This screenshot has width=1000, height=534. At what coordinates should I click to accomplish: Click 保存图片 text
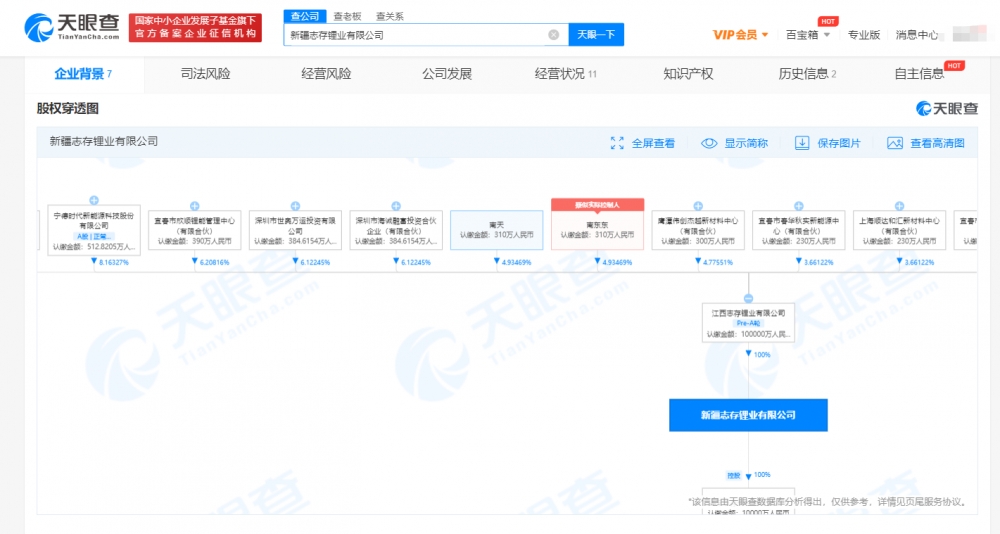click(839, 144)
